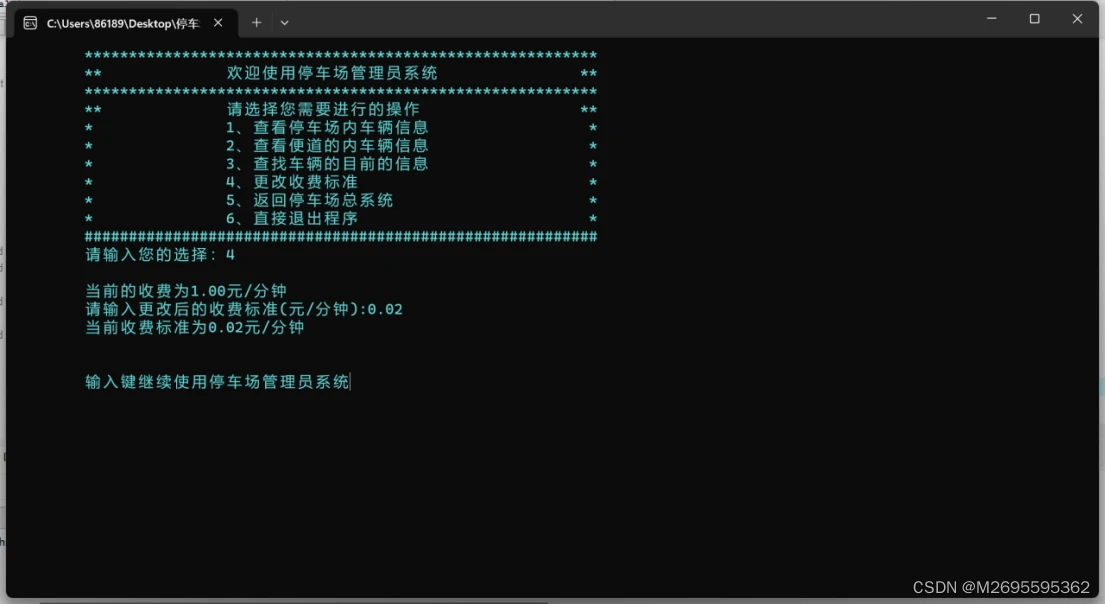The image size is (1106, 604).
Task: Maximize the terminal window
Action: [1035, 19]
